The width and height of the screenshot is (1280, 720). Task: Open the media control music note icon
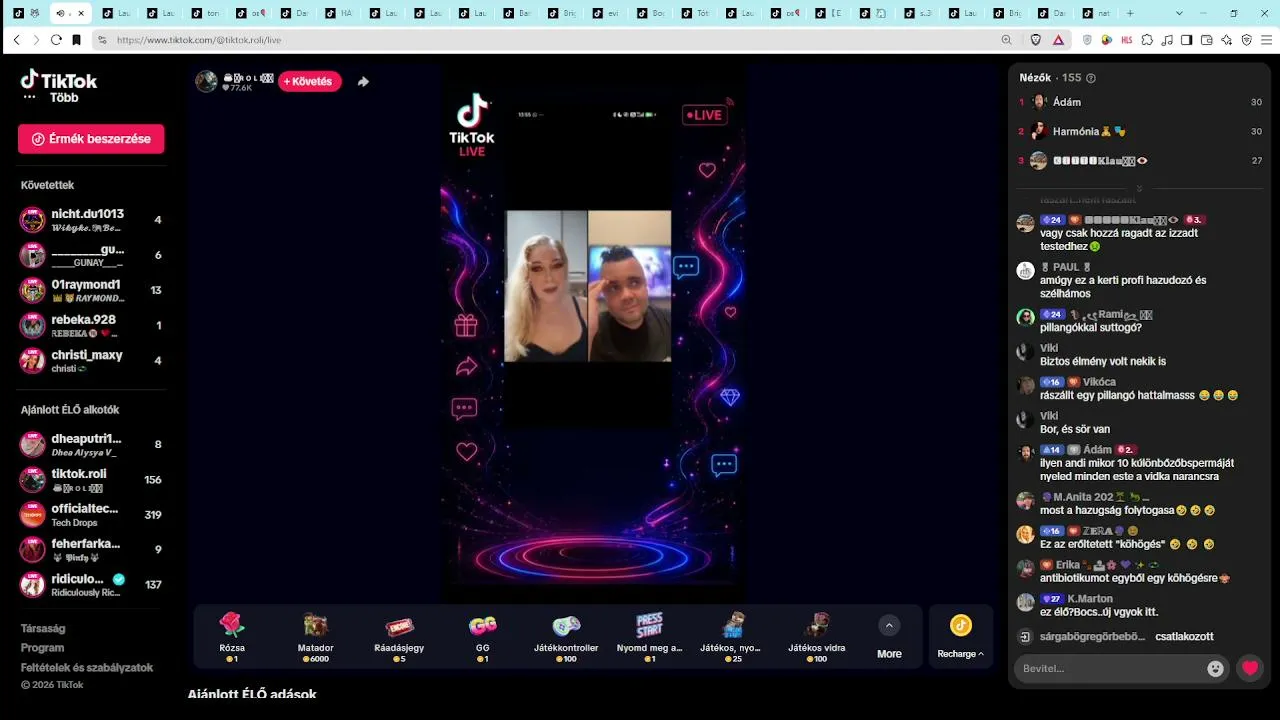[x=1166, y=40]
